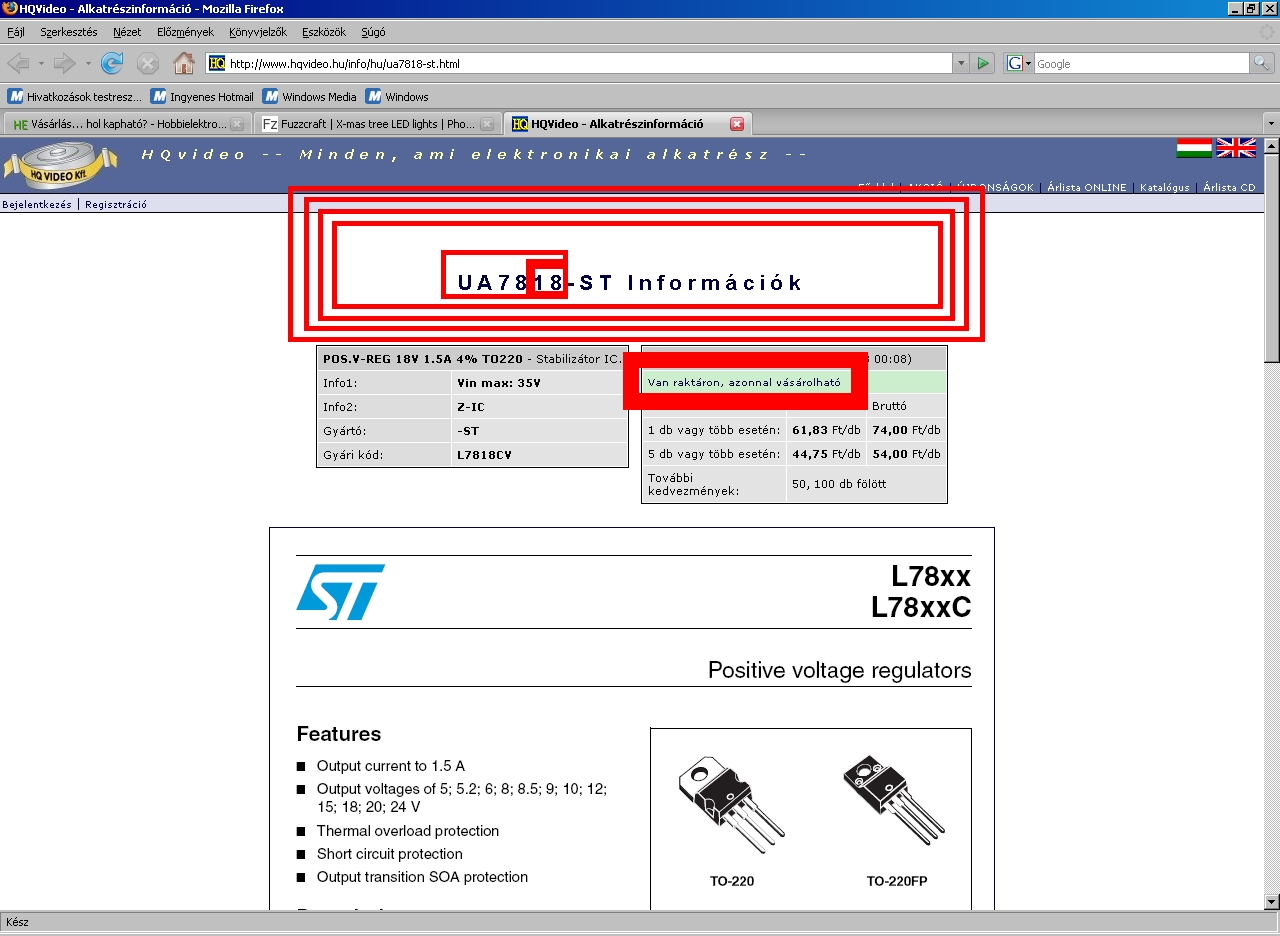
Task: Open the Árlista ONLINE link
Action: coord(1087,187)
